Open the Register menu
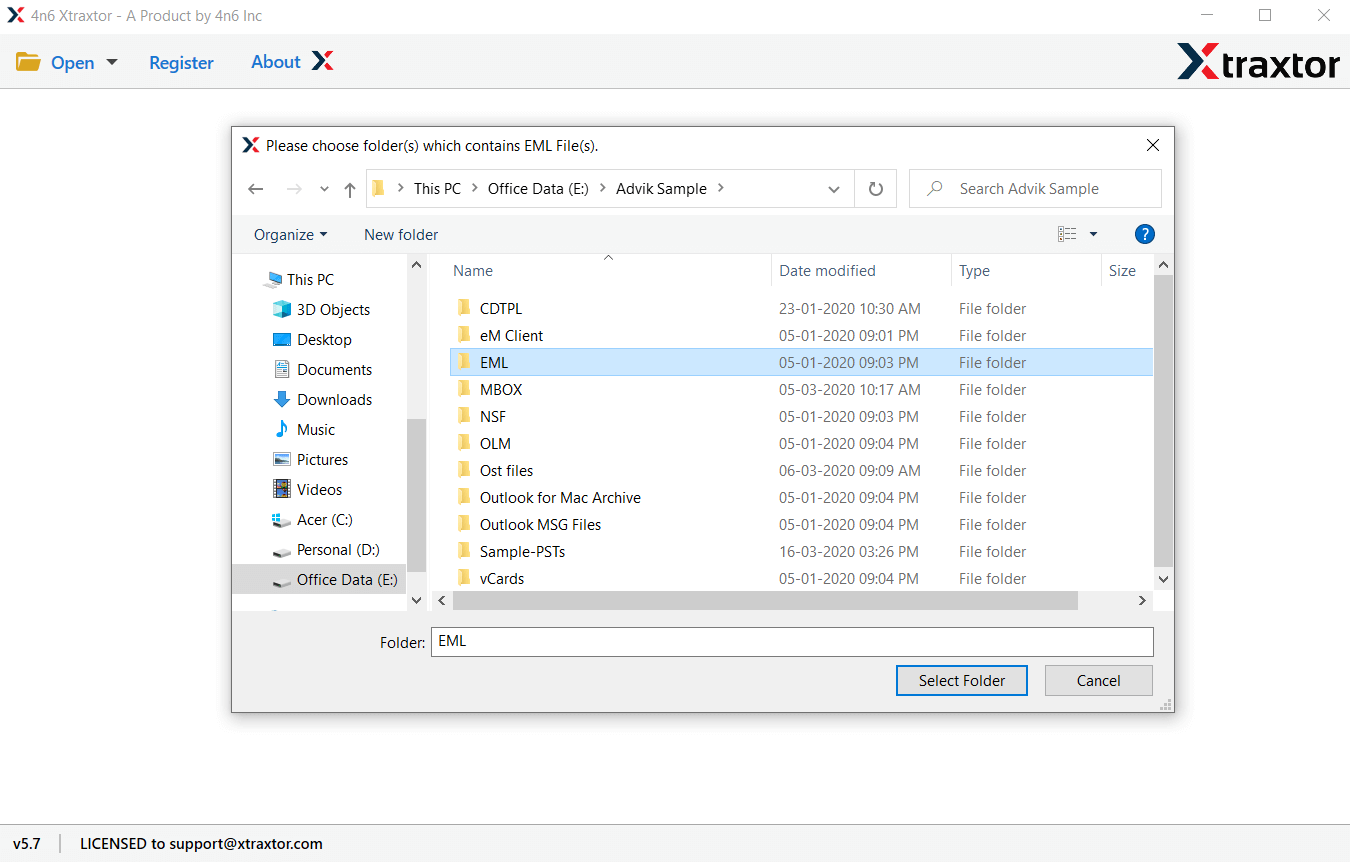1350x862 pixels. pyautogui.click(x=181, y=62)
